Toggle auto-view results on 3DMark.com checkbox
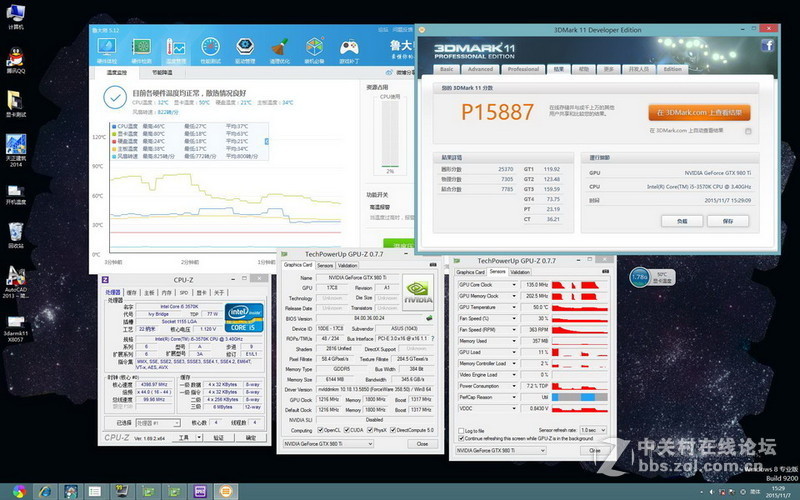Image resolution: width=800 pixels, height=500 pixels. pos(748,131)
